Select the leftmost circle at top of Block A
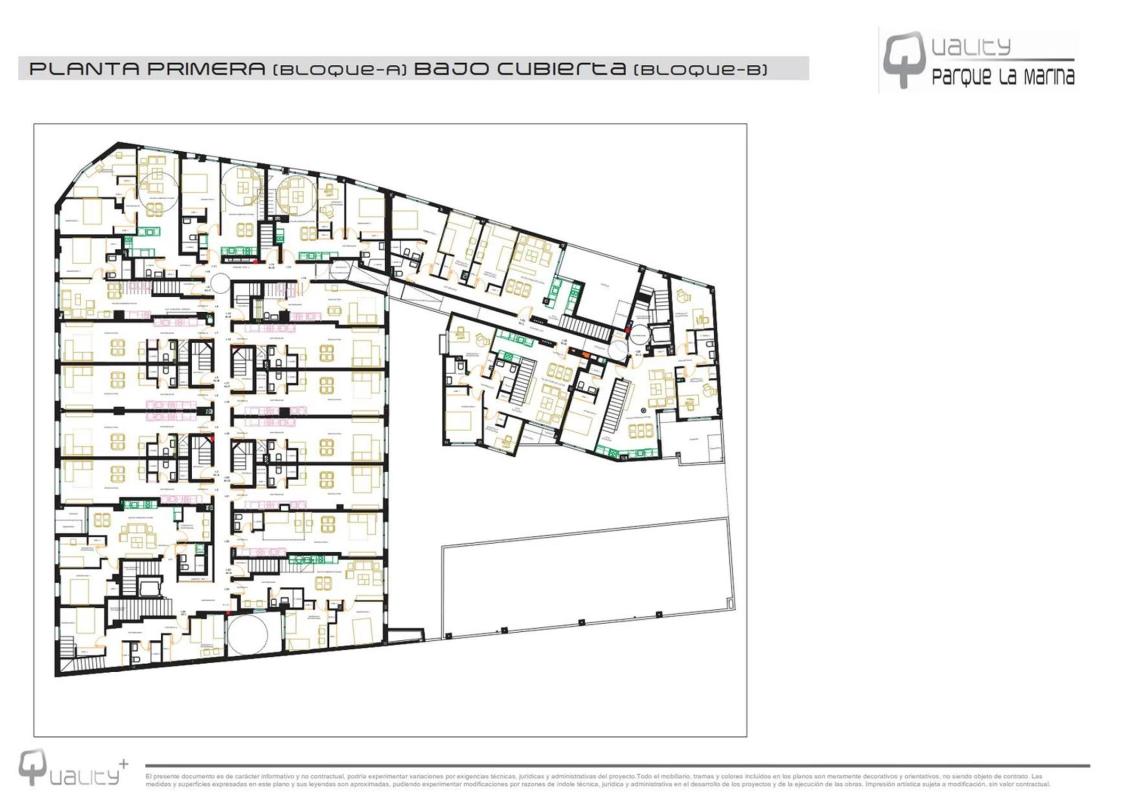 158,189
